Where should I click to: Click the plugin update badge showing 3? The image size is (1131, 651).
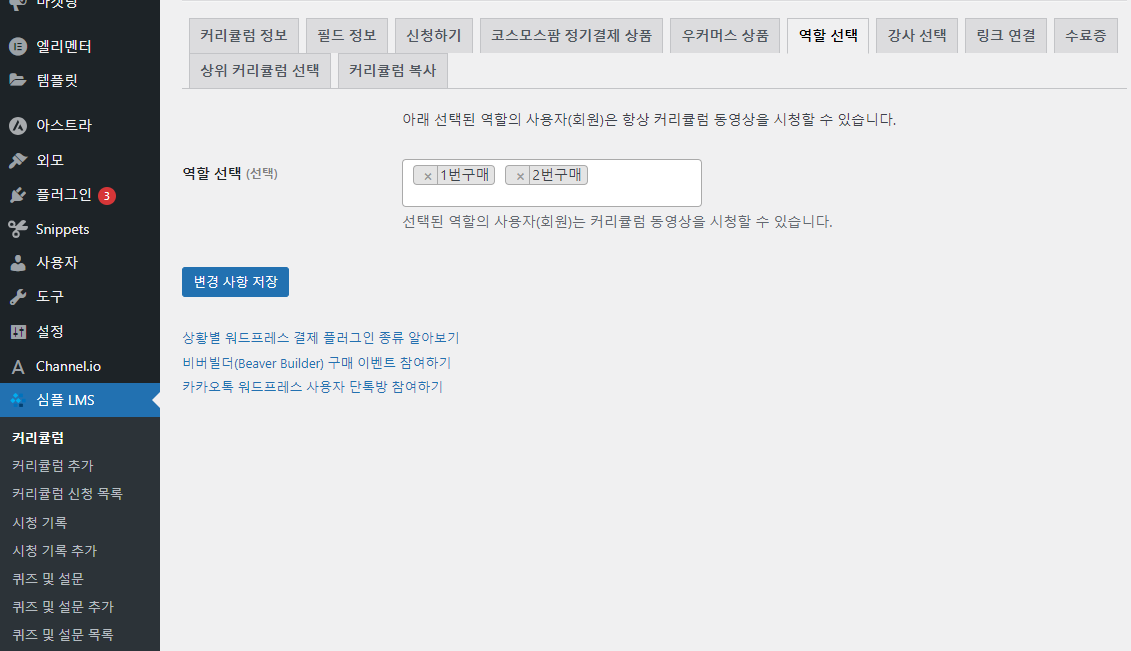tap(107, 195)
